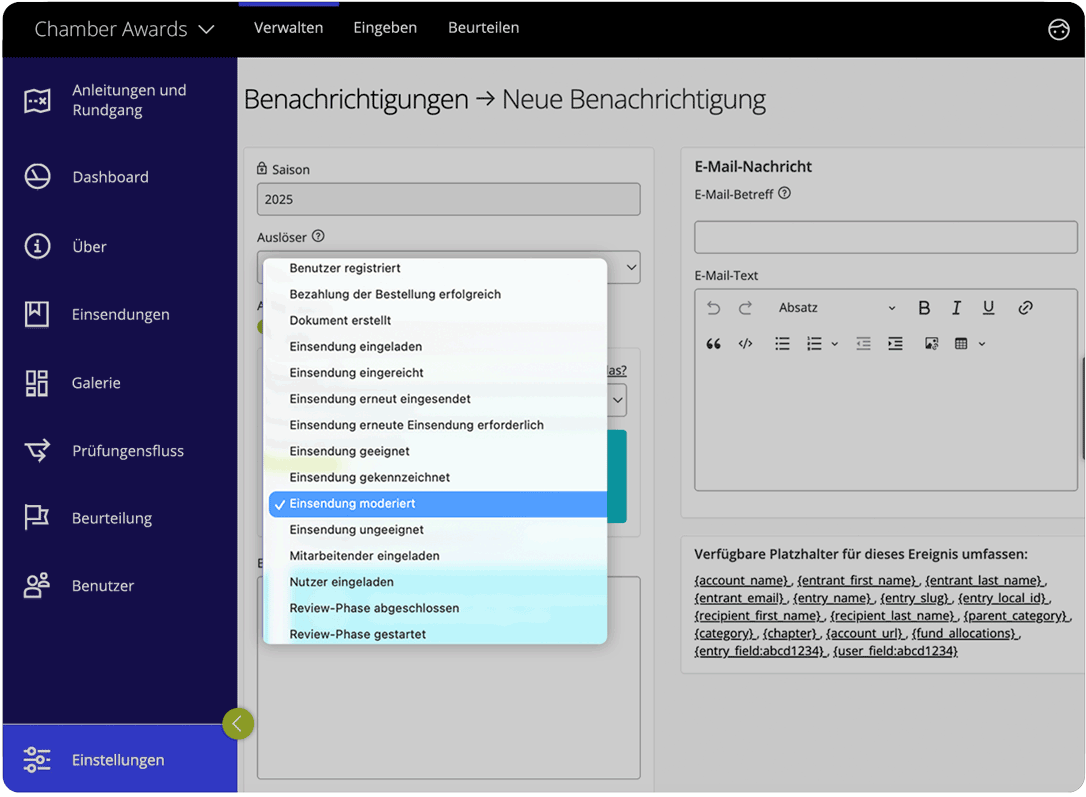Insert the {fund_allocations} placeholder

pyautogui.click(x=964, y=633)
